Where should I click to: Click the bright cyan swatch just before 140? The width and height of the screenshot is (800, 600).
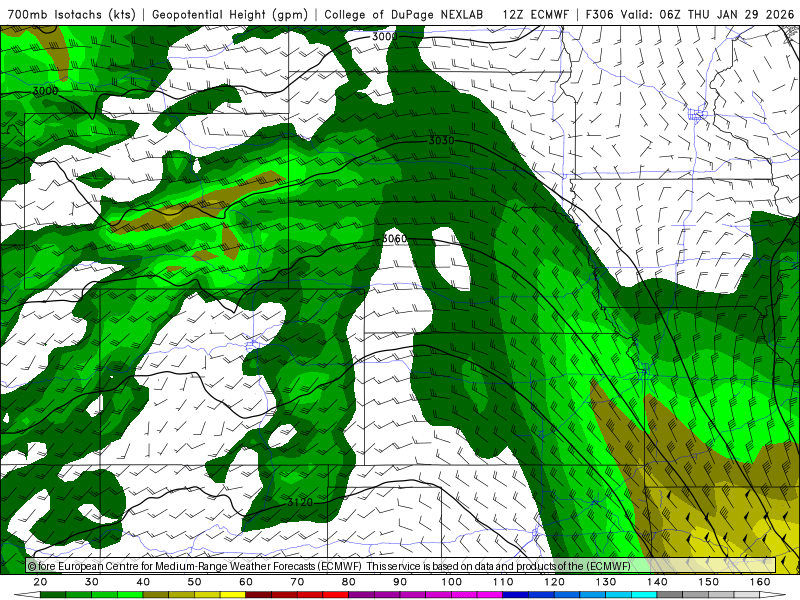click(x=644, y=595)
